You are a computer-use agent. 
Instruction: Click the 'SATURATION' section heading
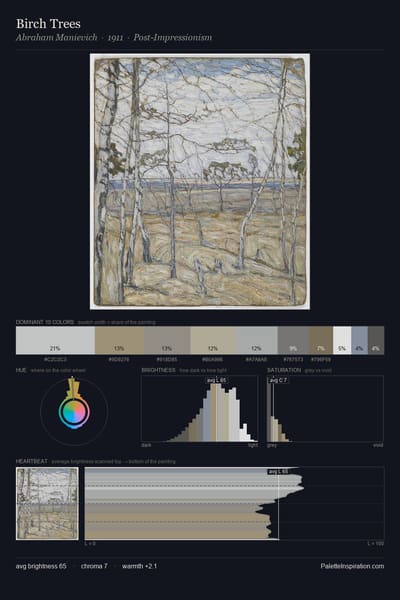[284, 370]
